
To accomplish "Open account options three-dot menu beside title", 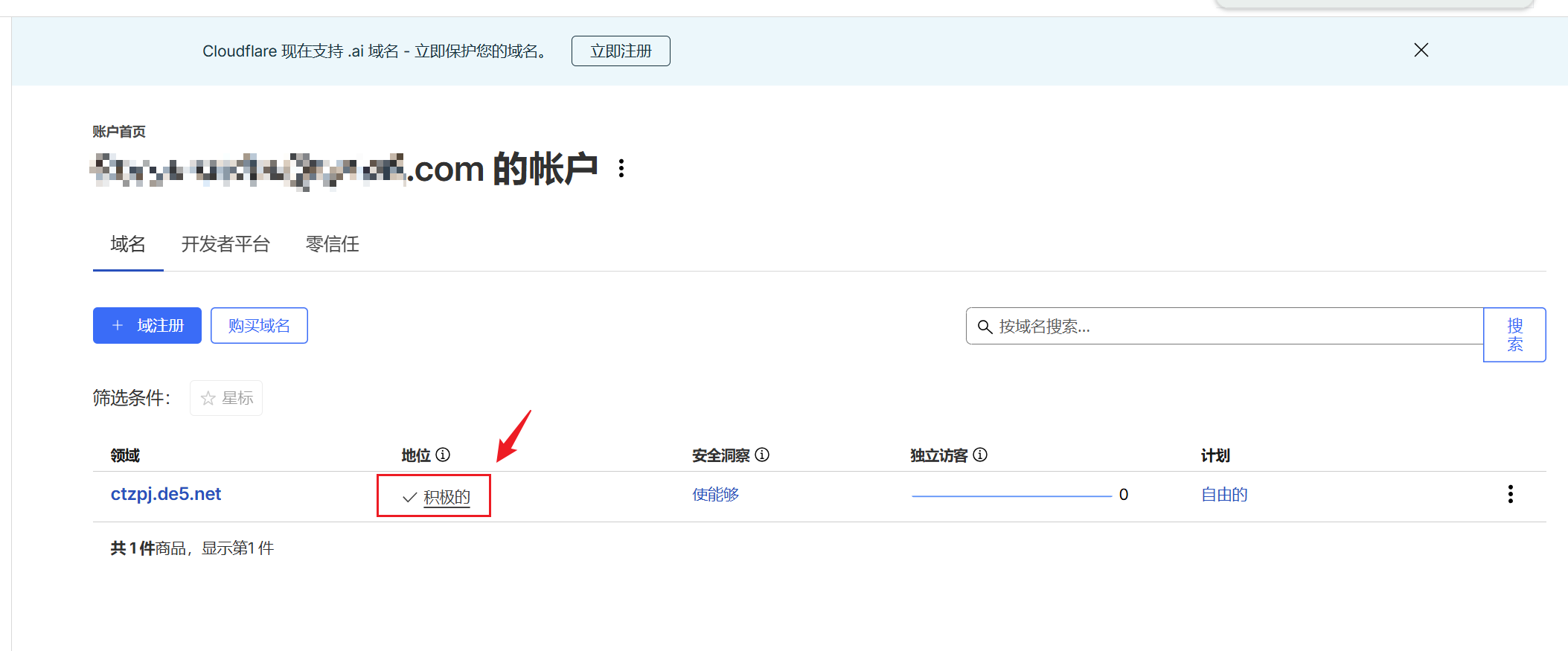I will click(x=621, y=168).
